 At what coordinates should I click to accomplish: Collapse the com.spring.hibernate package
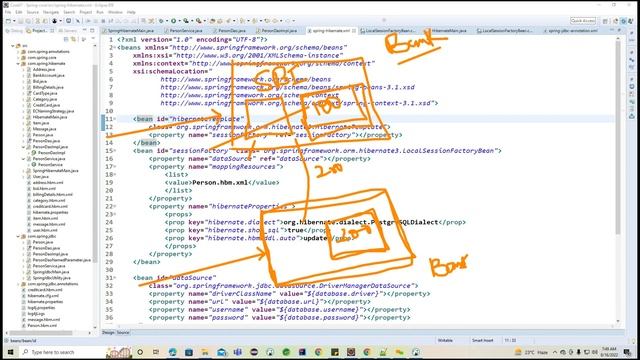click(18, 64)
